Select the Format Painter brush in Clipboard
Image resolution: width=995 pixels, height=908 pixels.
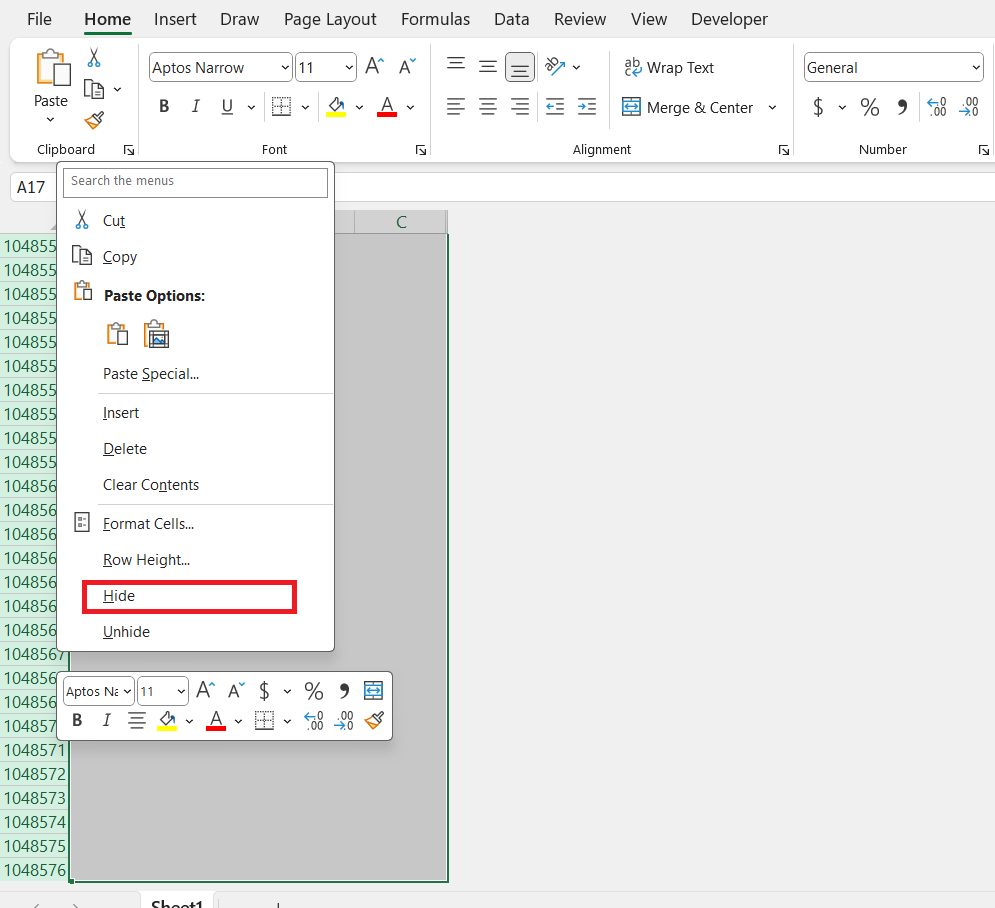pos(94,120)
